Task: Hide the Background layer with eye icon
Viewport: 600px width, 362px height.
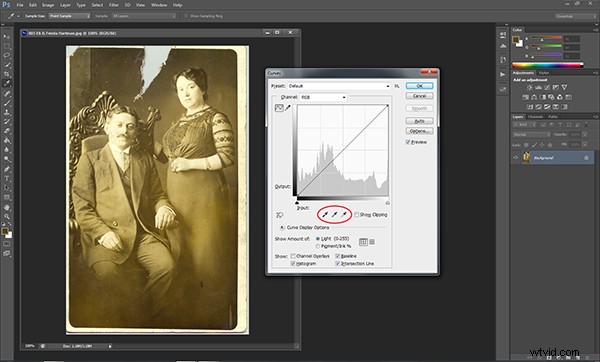Action: point(516,158)
